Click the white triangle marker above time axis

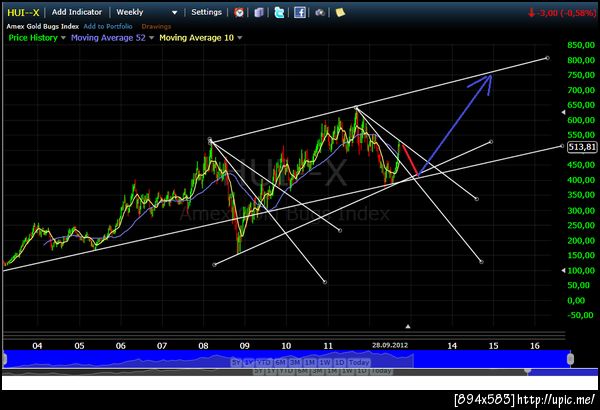tap(408, 327)
